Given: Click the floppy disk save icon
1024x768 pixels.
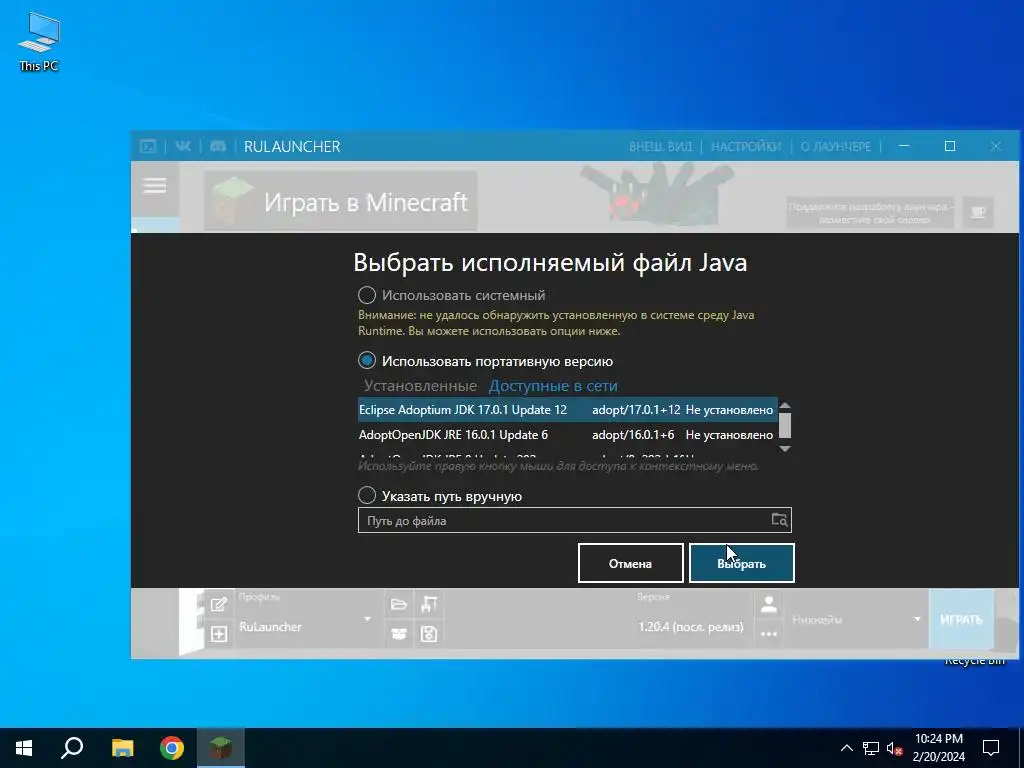Looking at the screenshot, I should [429, 633].
